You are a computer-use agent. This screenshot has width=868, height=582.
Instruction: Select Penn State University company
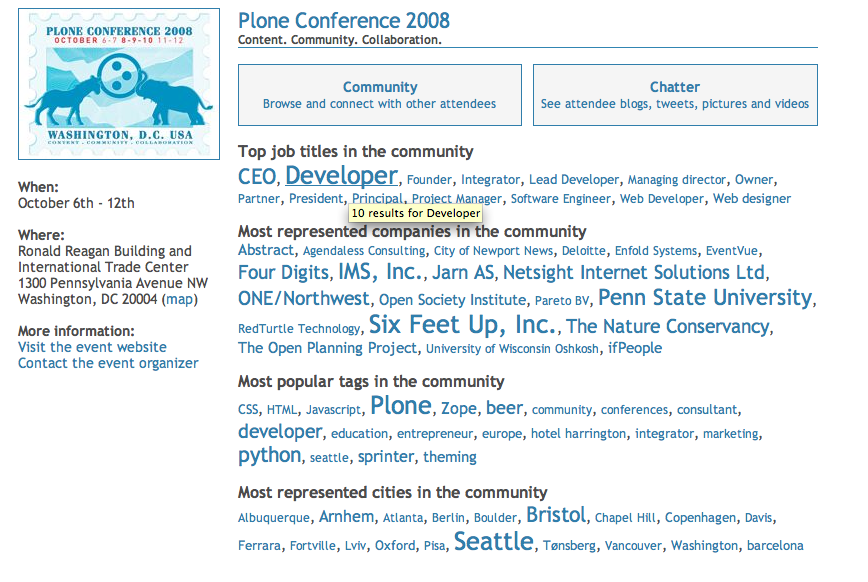[704, 297]
